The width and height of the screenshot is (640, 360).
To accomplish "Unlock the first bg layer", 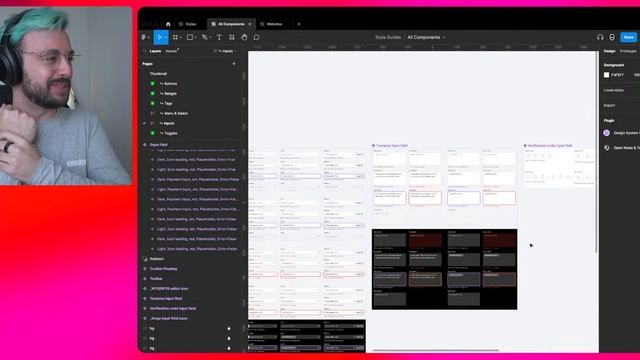I will coord(229,328).
